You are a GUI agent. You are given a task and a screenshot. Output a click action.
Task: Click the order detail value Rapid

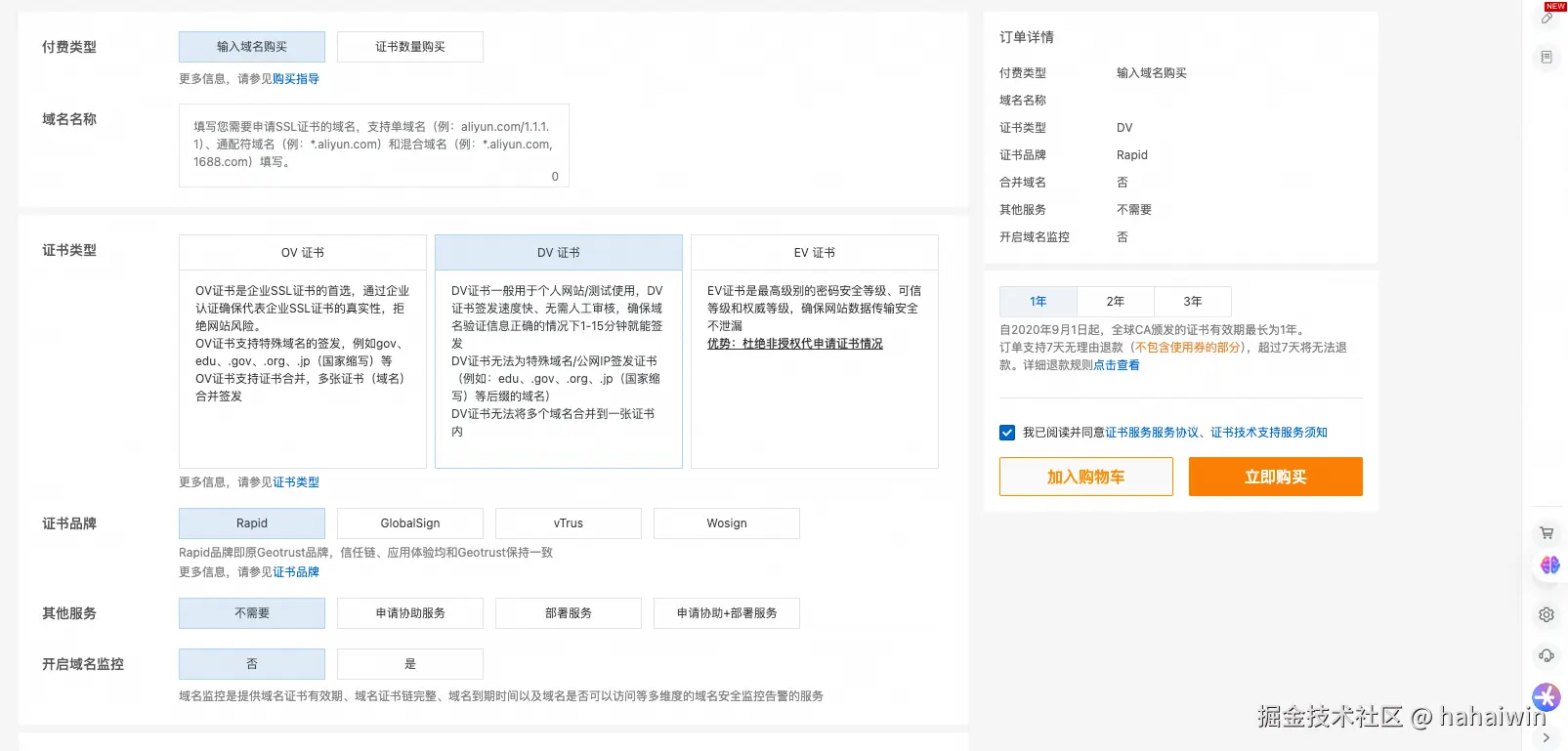[x=1132, y=155]
